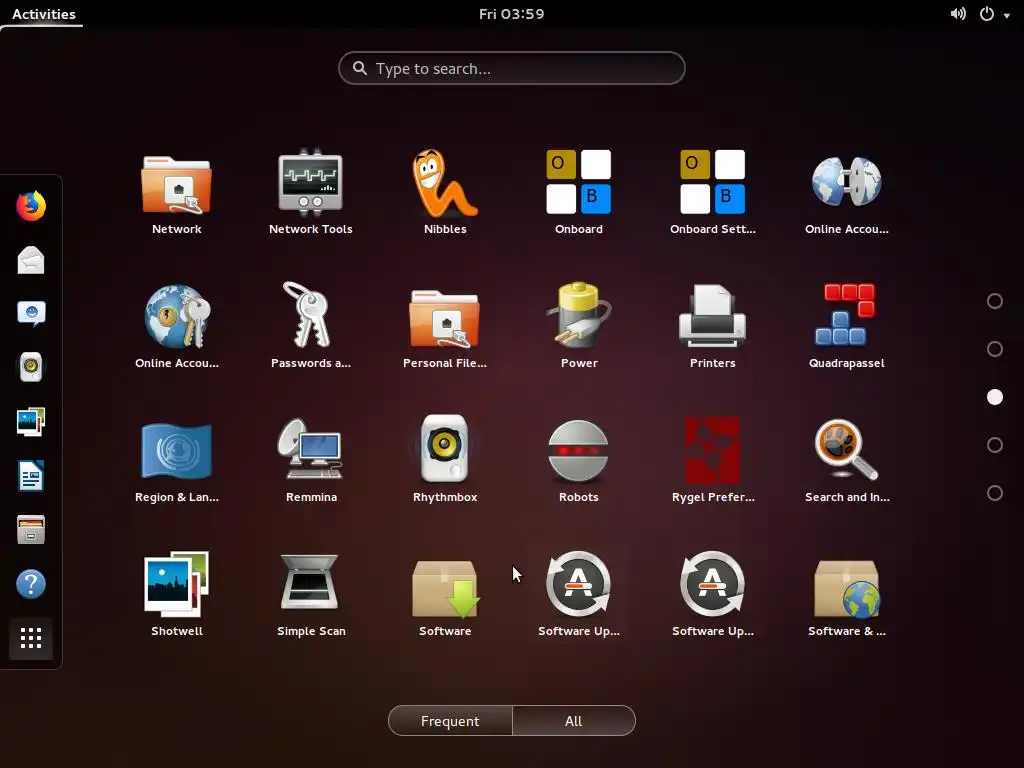Open Online Accounts with globe and keys icon
This screenshot has width=1024, height=768.
click(176, 327)
